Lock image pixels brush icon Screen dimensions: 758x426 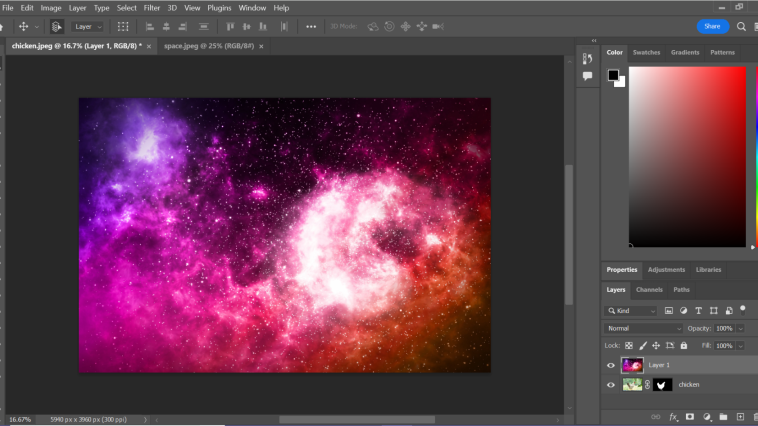click(x=642, y=346)
